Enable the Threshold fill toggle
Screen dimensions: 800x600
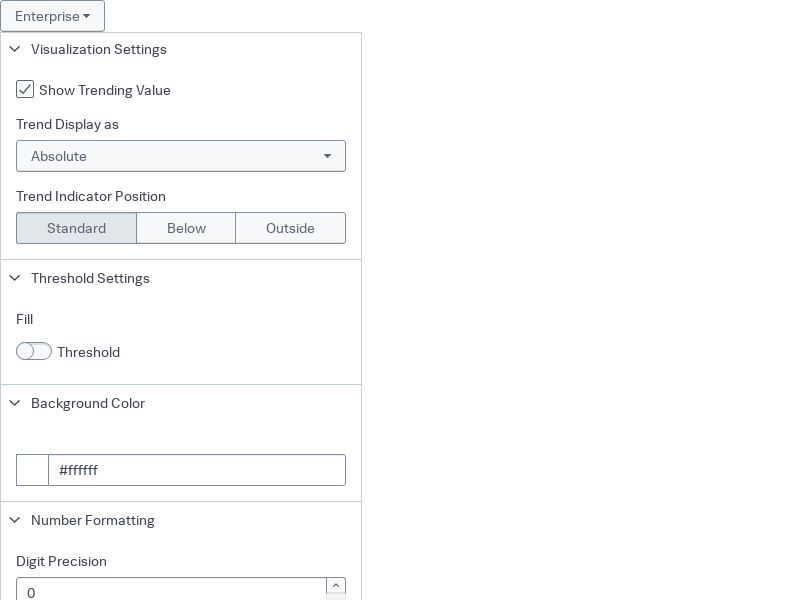(34, 351)
